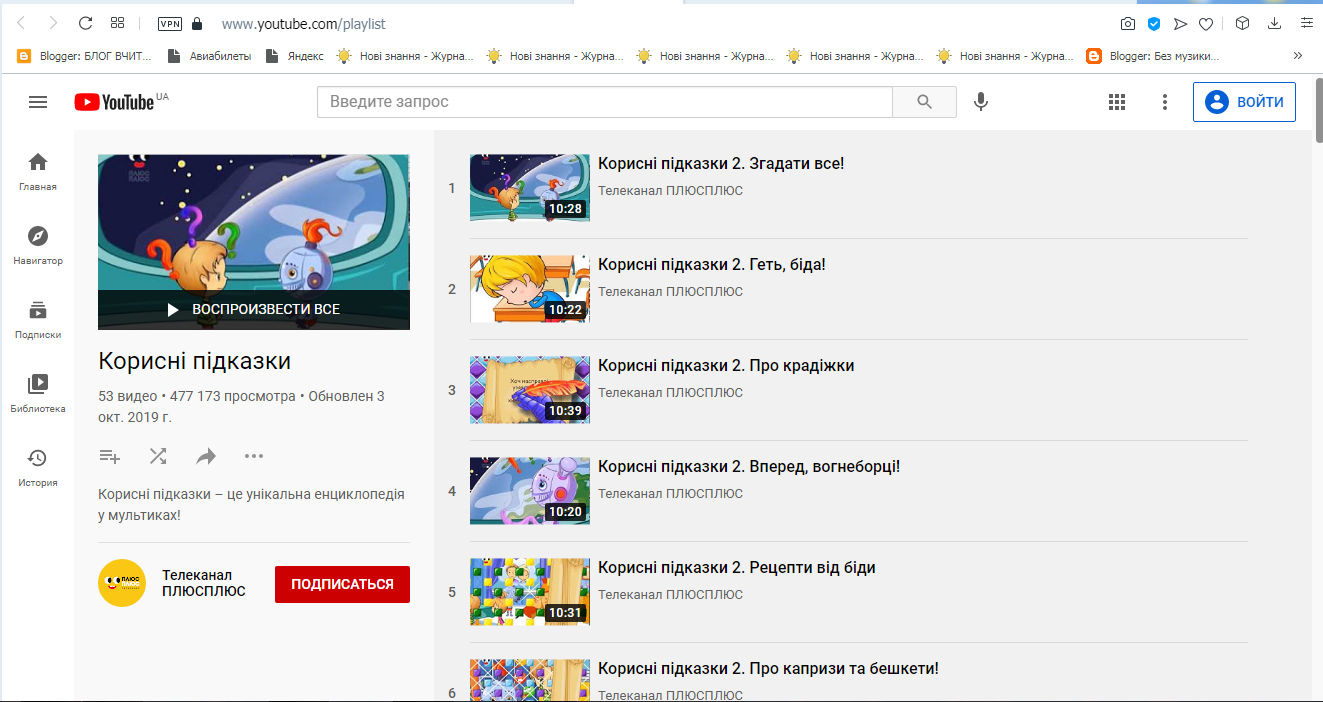Open the Яндекс bookmark
This screenshot has width=1323, height=702.
295,56
